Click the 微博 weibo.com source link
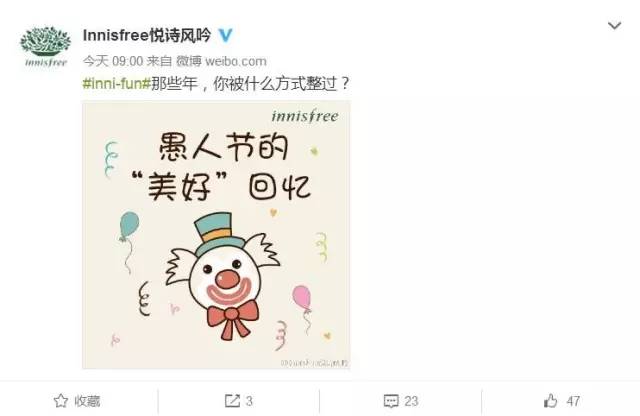 coord(221,61)
